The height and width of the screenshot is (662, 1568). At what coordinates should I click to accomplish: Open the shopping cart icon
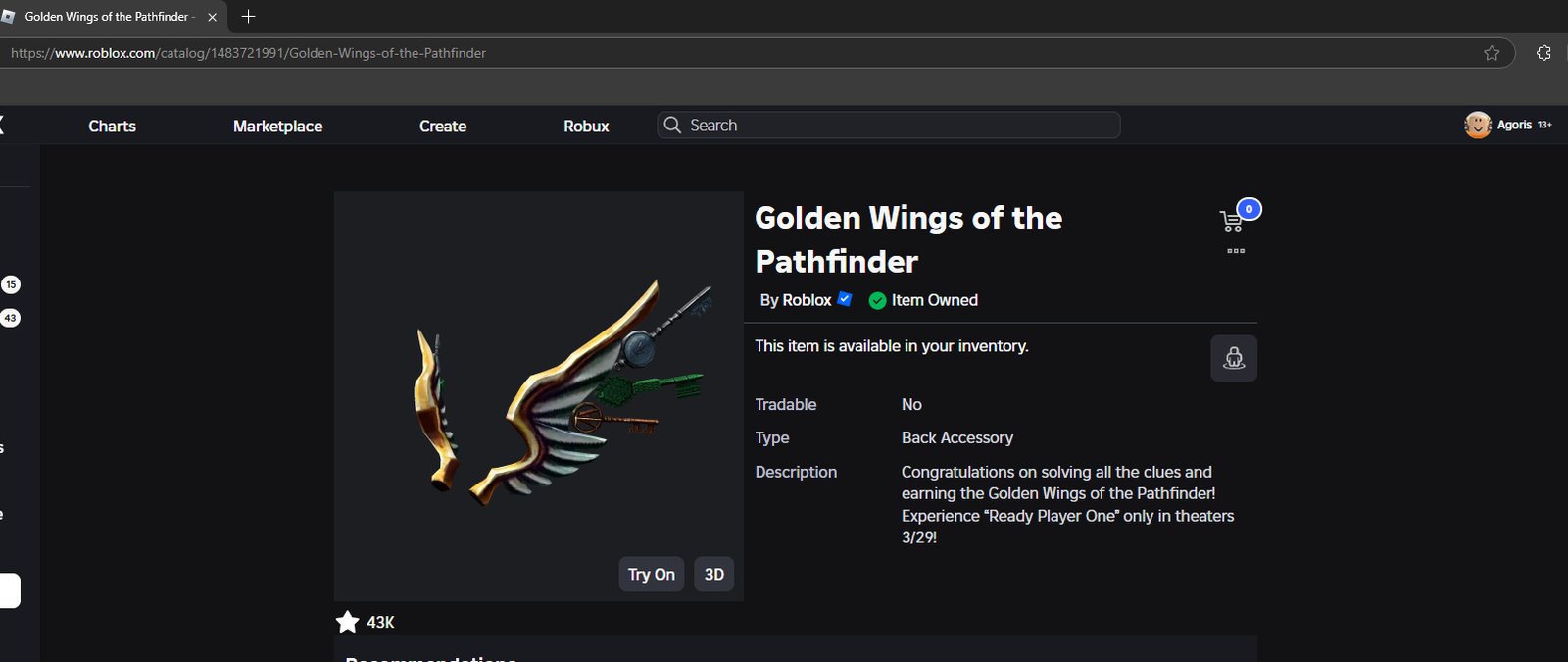tap(1231, 222)
